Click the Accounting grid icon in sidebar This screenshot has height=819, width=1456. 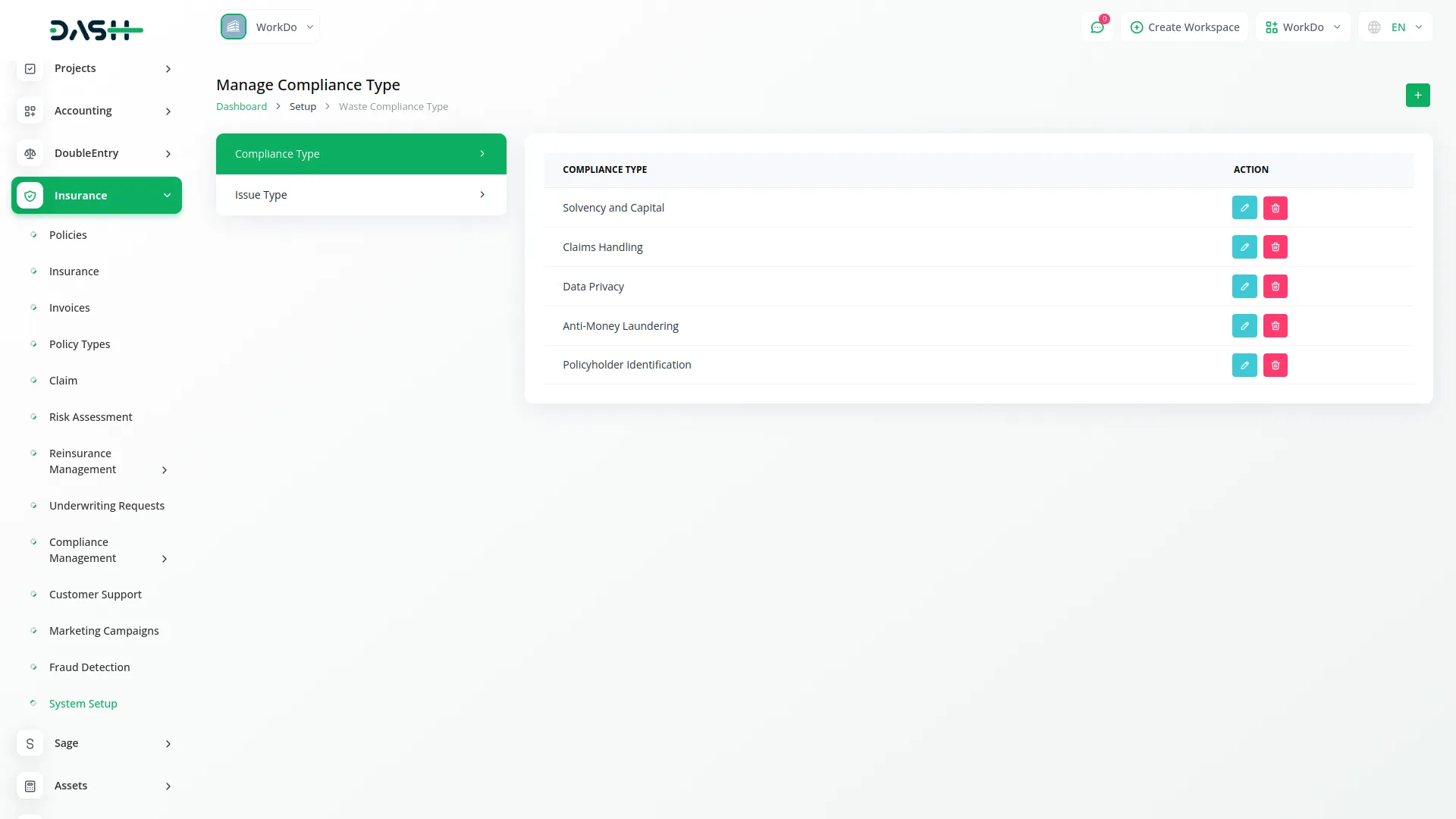point(30,111)
